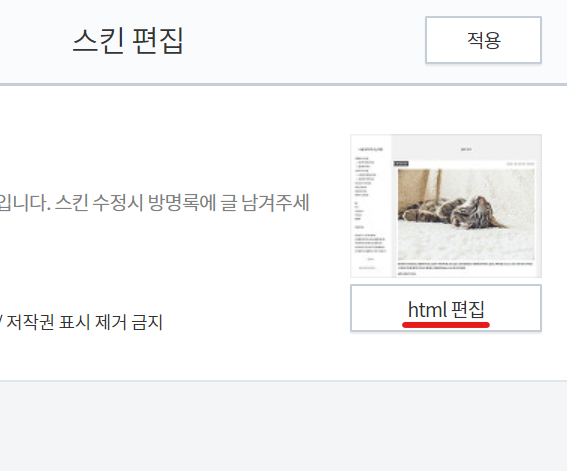Click the blog title in preview sidebar
The width and height of the screenshot is (567, 471).
click(x=371, y=149)
